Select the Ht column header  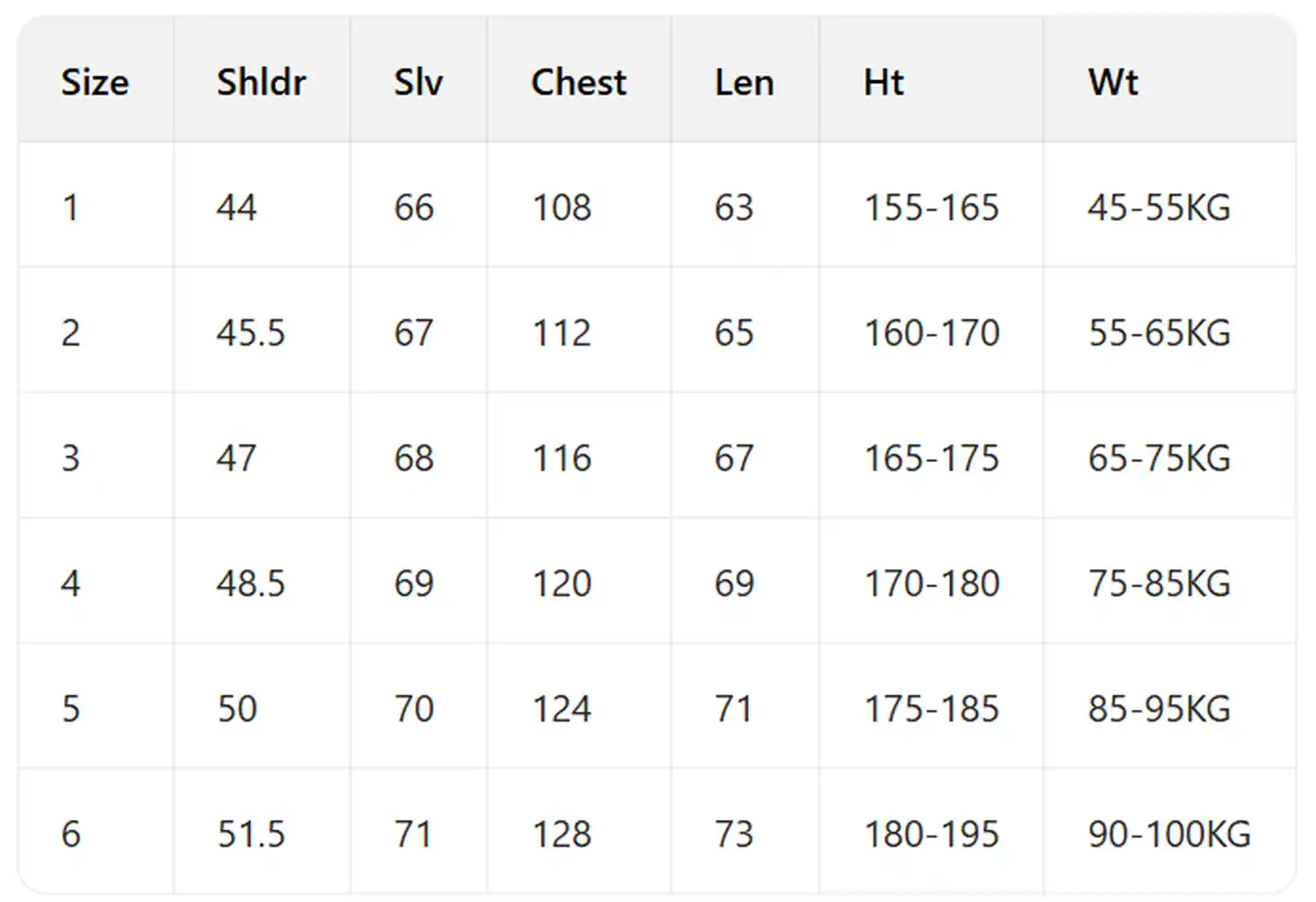pos(883,83)
